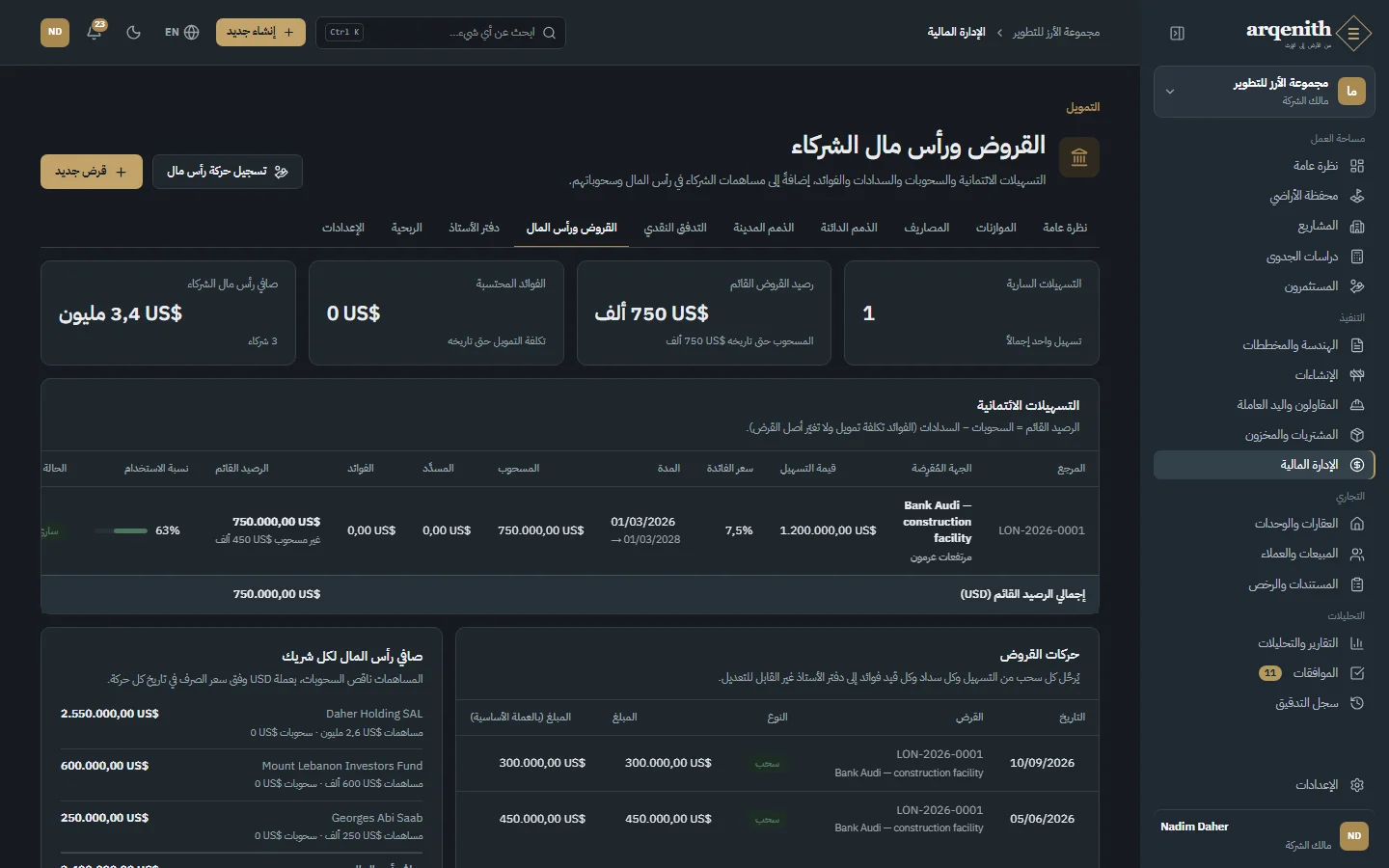Open the التدفق النقدي tab

(675, 228)
